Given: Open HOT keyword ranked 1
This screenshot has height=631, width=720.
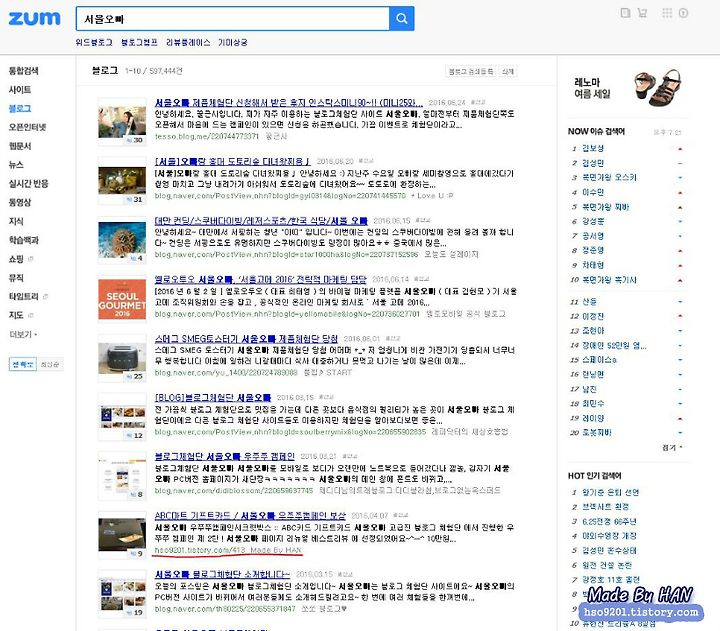Looking at the screenshot, I should (610, 492).
